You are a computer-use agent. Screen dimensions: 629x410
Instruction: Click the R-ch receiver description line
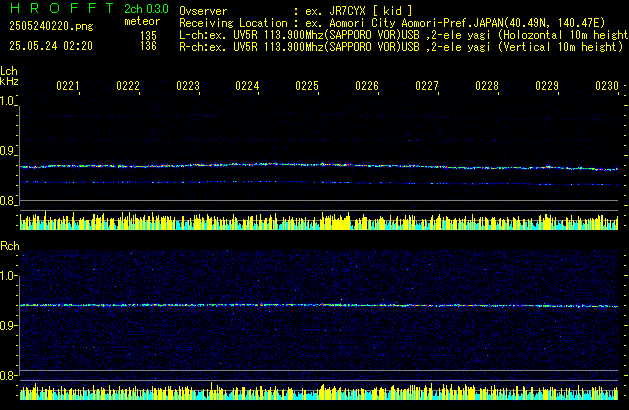click(401, 47)
